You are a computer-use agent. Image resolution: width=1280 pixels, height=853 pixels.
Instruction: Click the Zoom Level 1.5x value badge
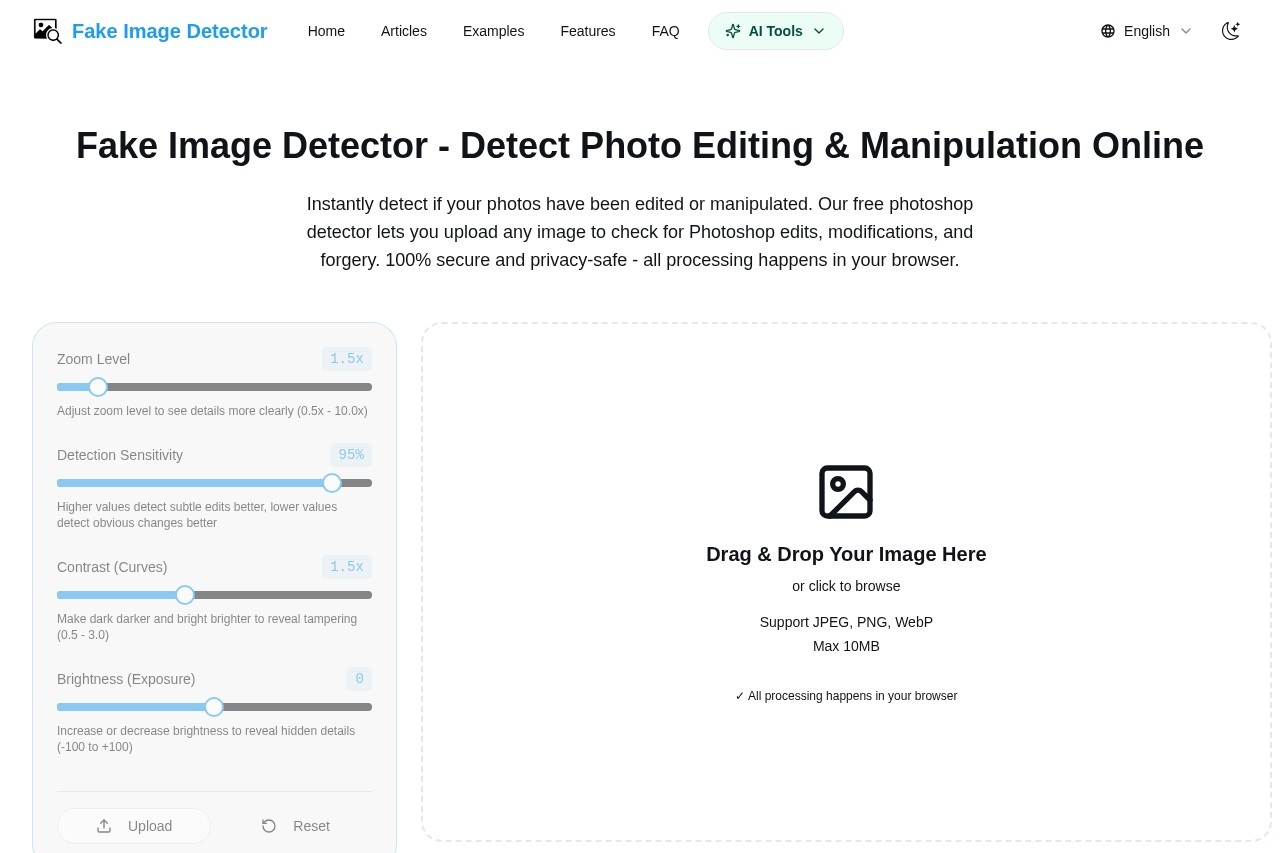(347, 359)
